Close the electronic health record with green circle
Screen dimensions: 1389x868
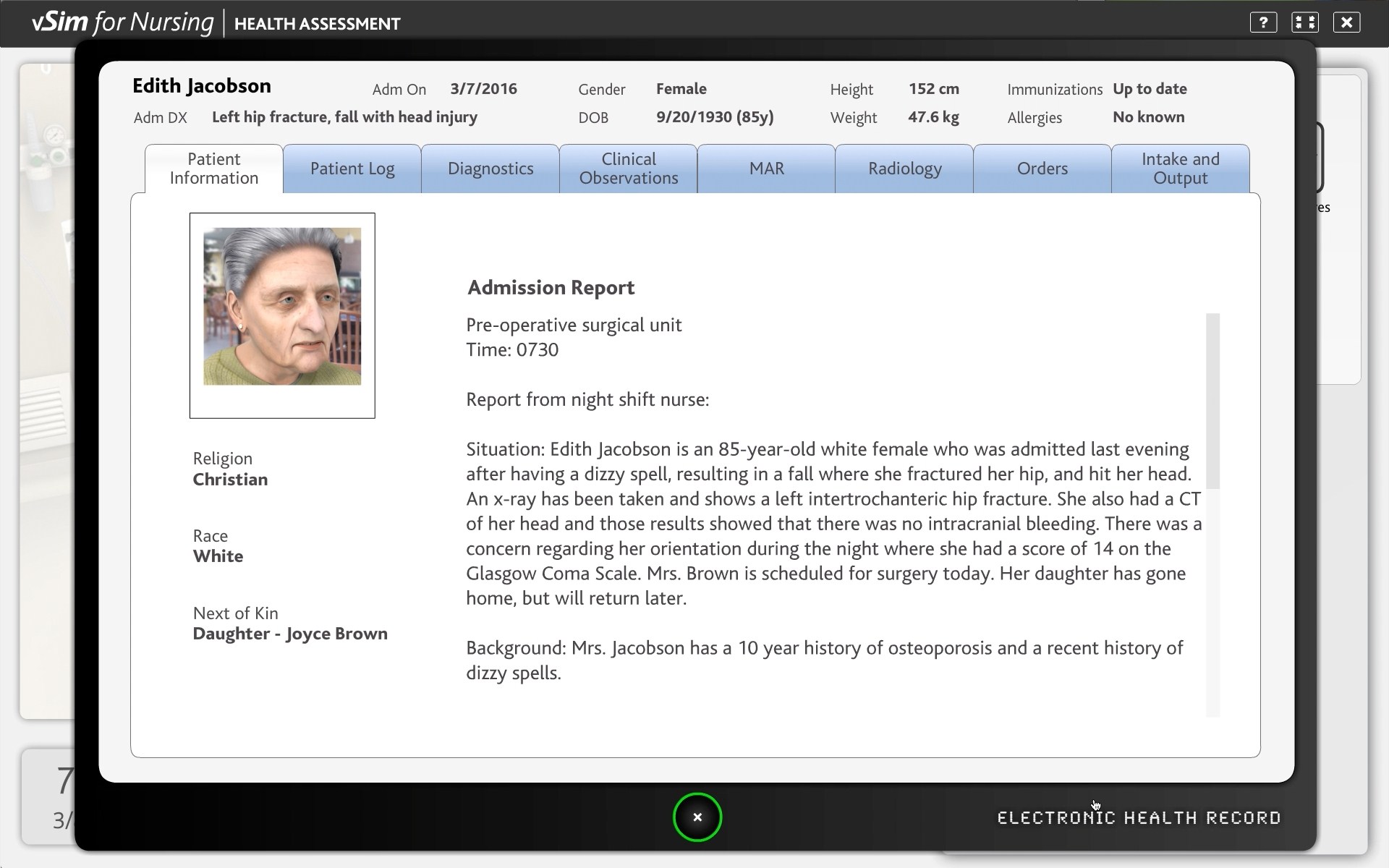pyautogui.click(x=697, y=817)
